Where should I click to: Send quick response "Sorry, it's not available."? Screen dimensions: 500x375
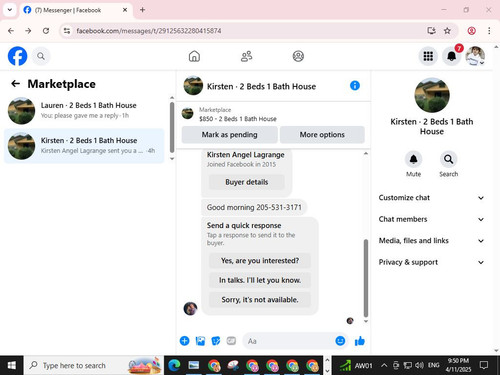[260, 300]
